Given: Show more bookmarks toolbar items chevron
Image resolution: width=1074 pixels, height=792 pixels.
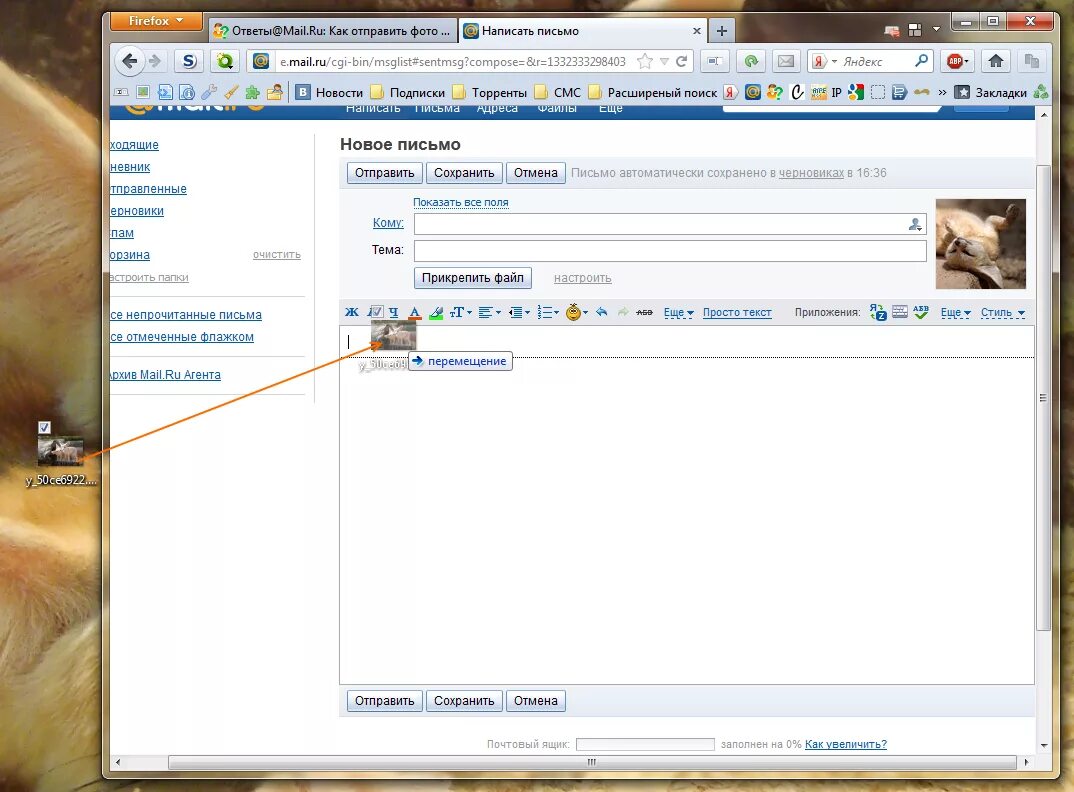Looking at the screenshot, I should pos(942,92).
